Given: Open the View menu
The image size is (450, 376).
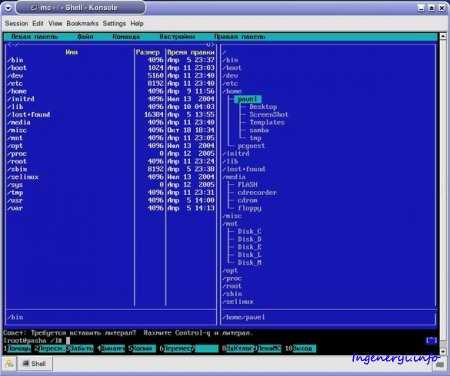Looking at the screenshot, I should pyautogui.click(x=55, y=23).
